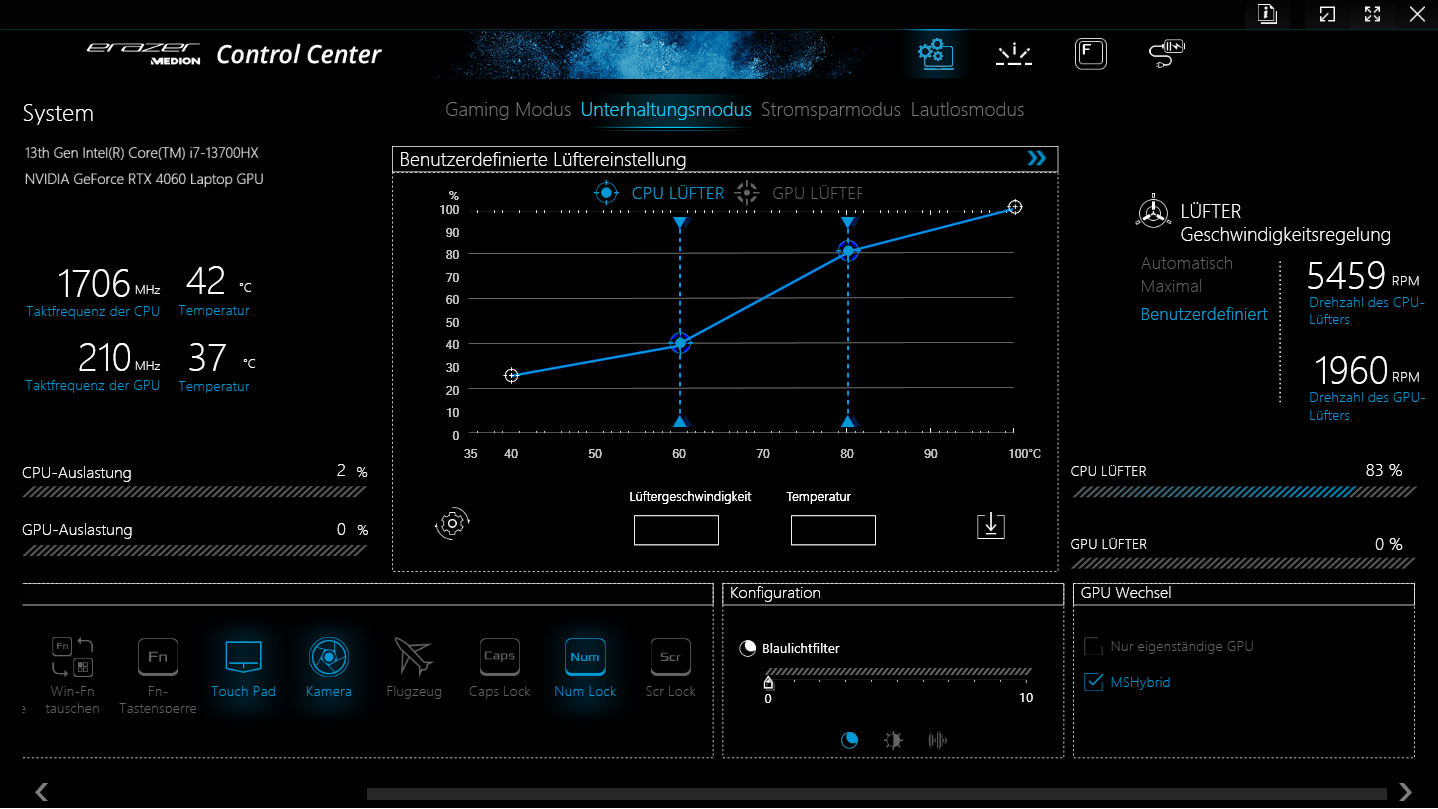Click the right arrow at bottom edge

1405,792
